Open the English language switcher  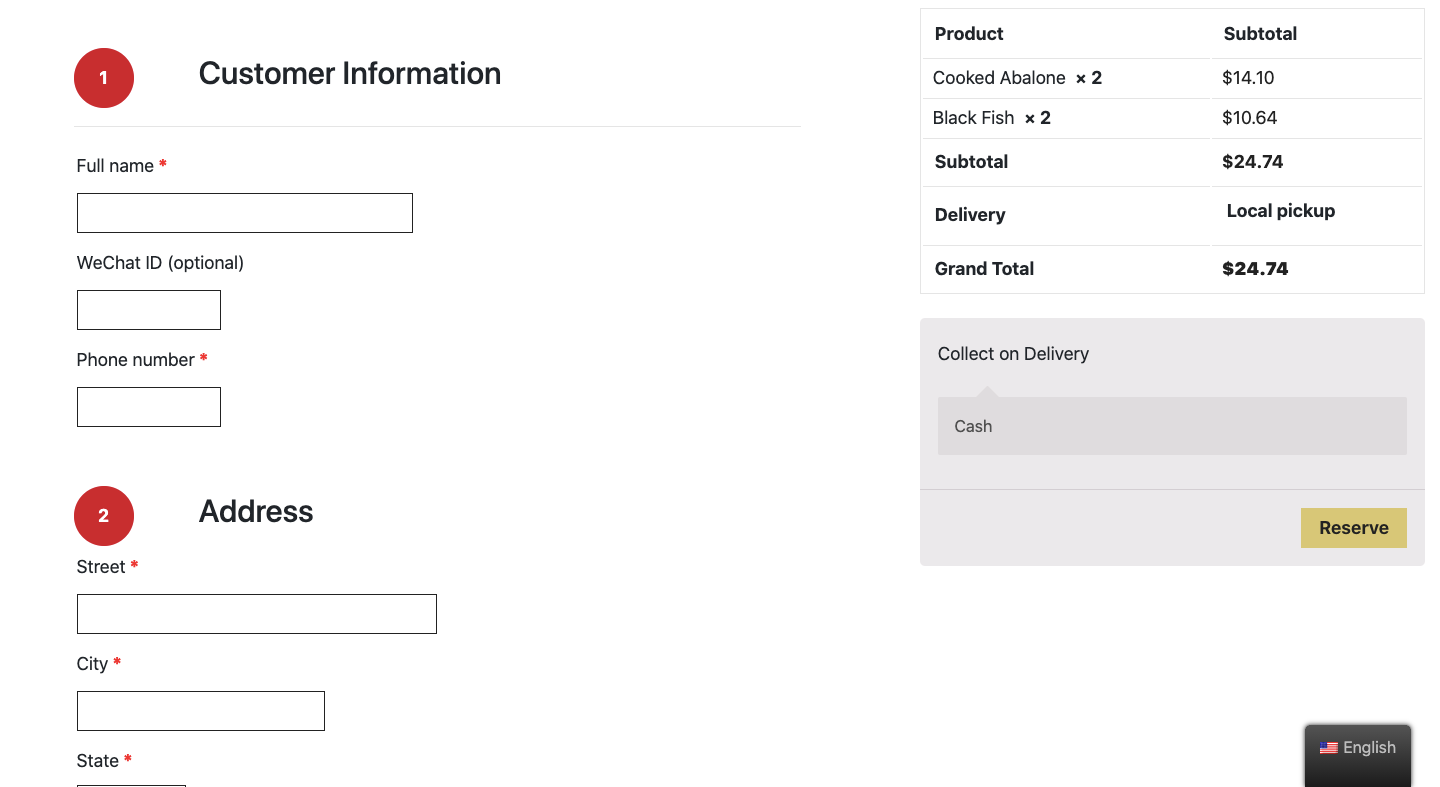pyautogui.click(x=1358, y=748)
